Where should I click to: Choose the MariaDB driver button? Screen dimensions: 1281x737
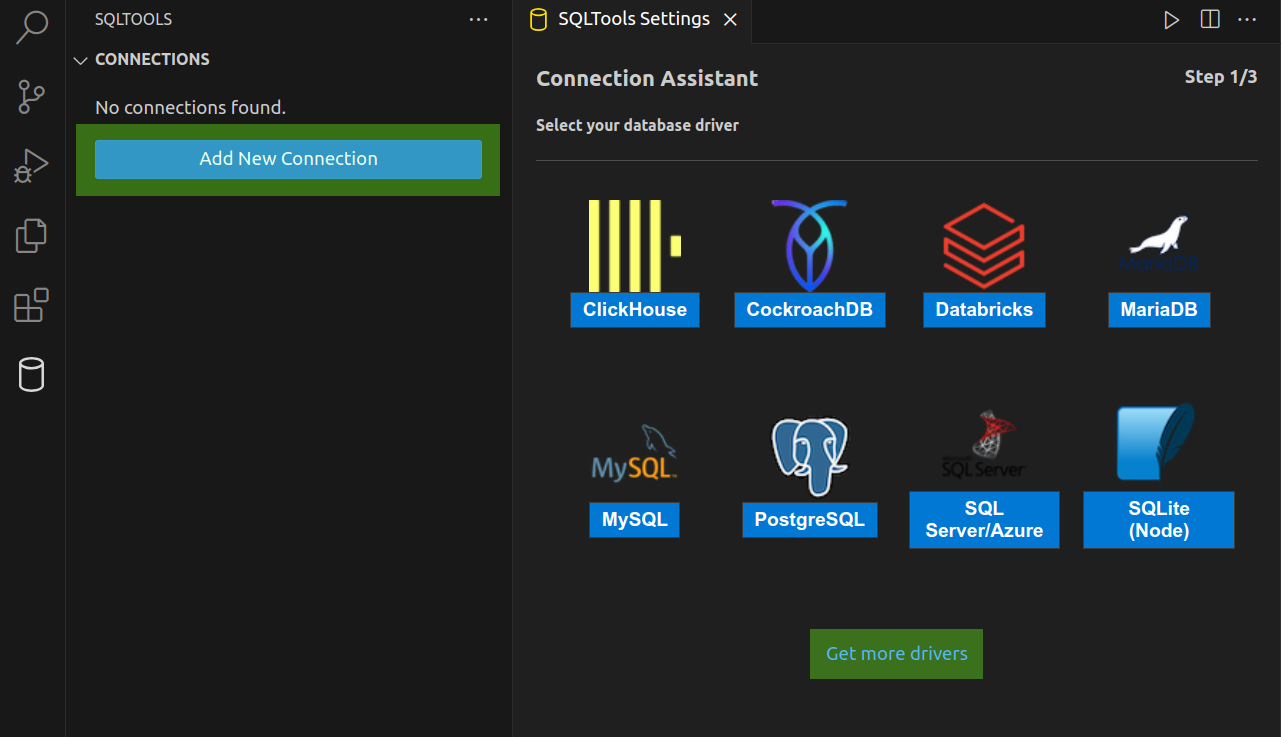[1159, 310]
